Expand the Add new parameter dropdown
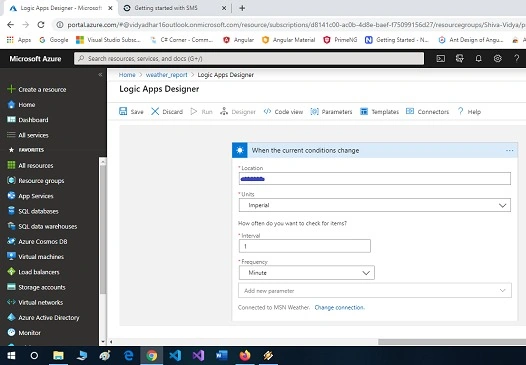The width and height of the screenshot is (526, 365). coord(375,291)
